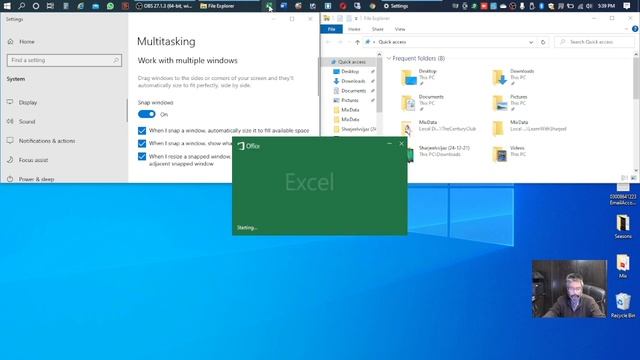Toggle the Snap windows switch
This screenshot has width=640, height=360.
coord(147,114)
